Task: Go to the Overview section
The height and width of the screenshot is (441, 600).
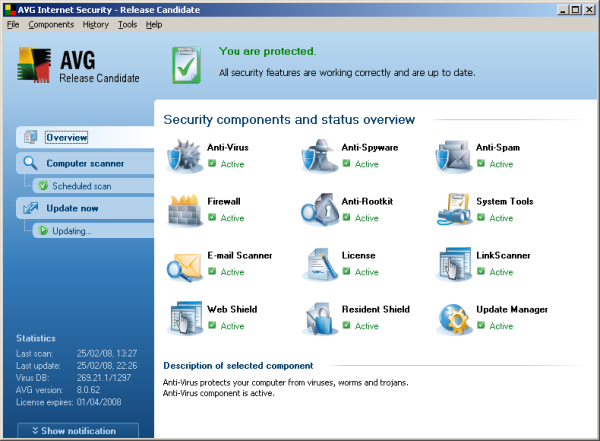Action: click(x=85, y=137)
